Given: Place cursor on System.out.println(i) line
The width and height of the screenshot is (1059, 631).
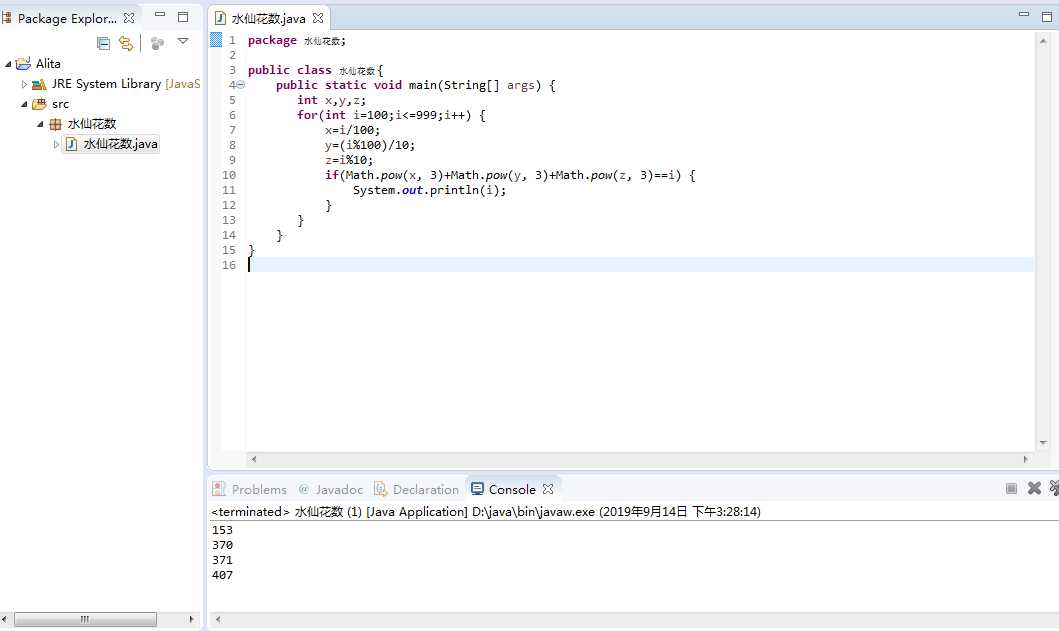Looking at the screenshot, I should [430, 190].
